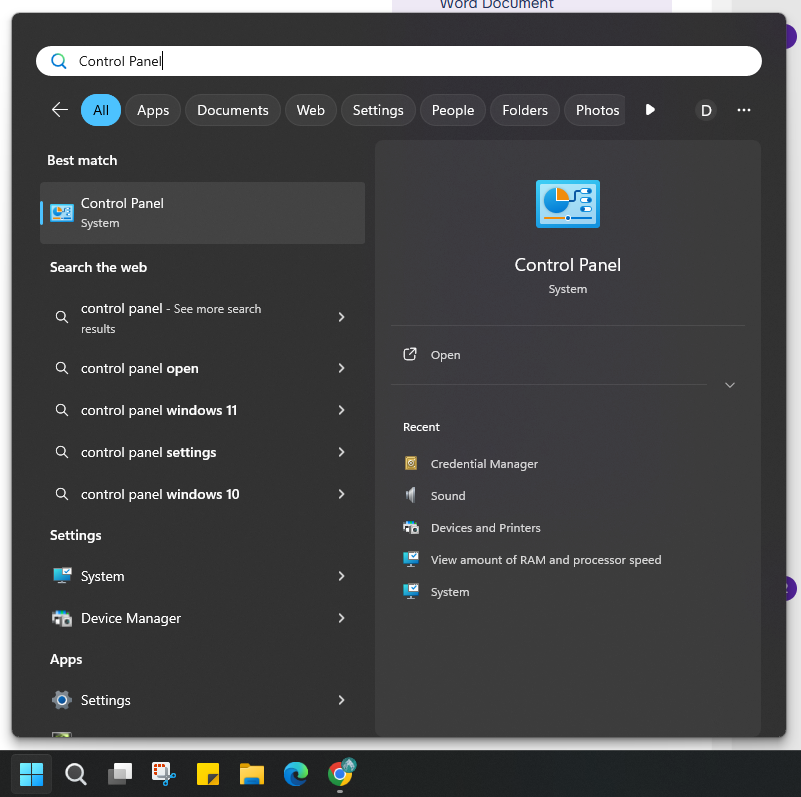The height and width of the screenshot is (797, 801).
Task: Expand the System settings result arrow
Action: tap(341, 576)
